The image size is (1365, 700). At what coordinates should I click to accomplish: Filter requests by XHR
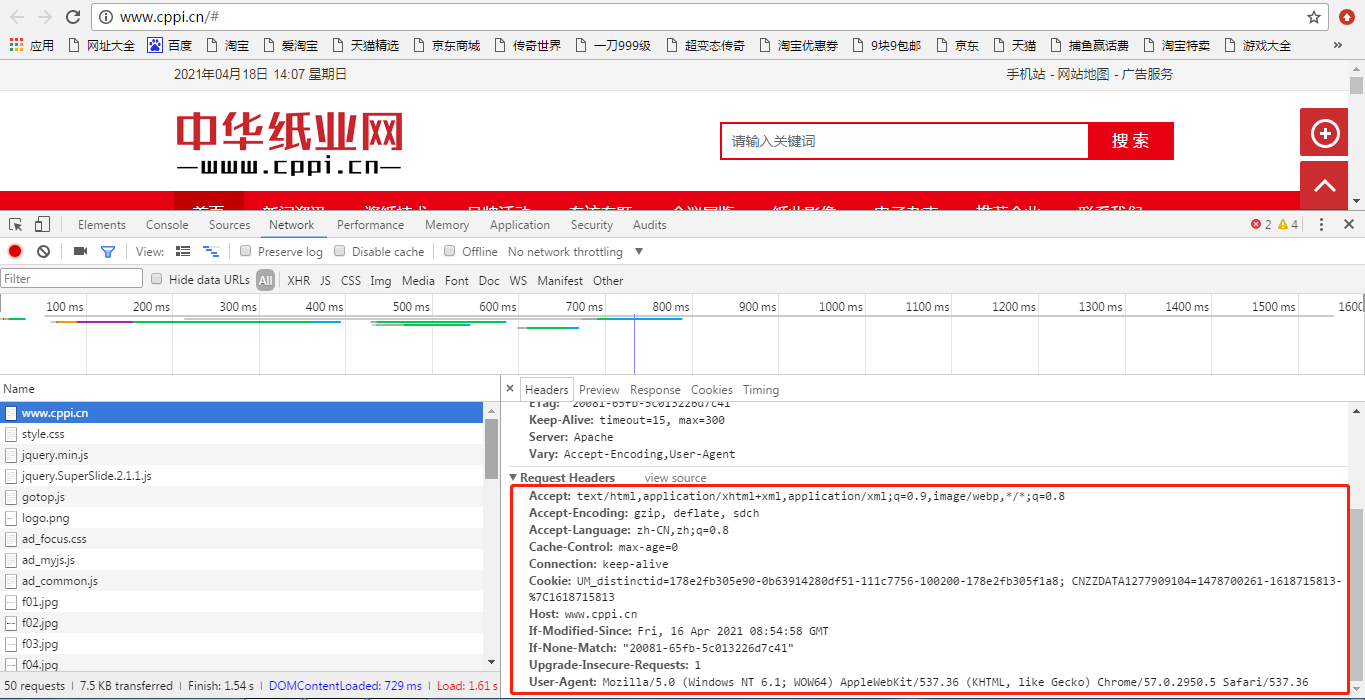point(299,280)
